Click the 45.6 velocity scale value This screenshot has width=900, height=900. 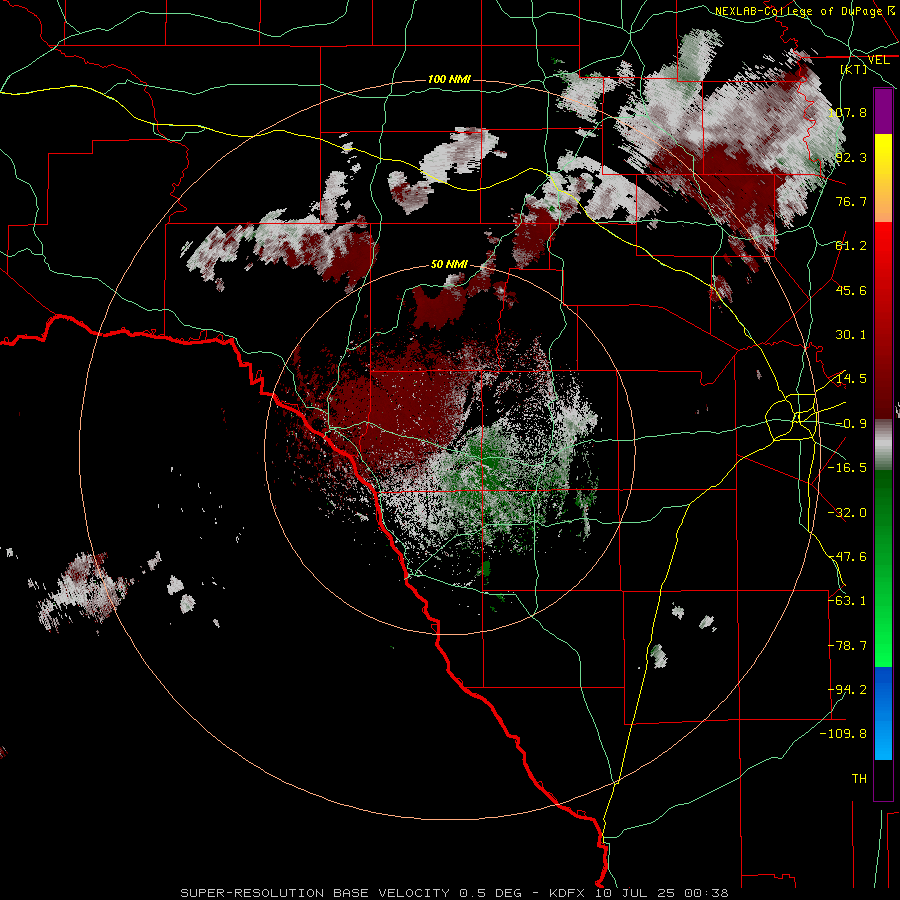(851, 290)
